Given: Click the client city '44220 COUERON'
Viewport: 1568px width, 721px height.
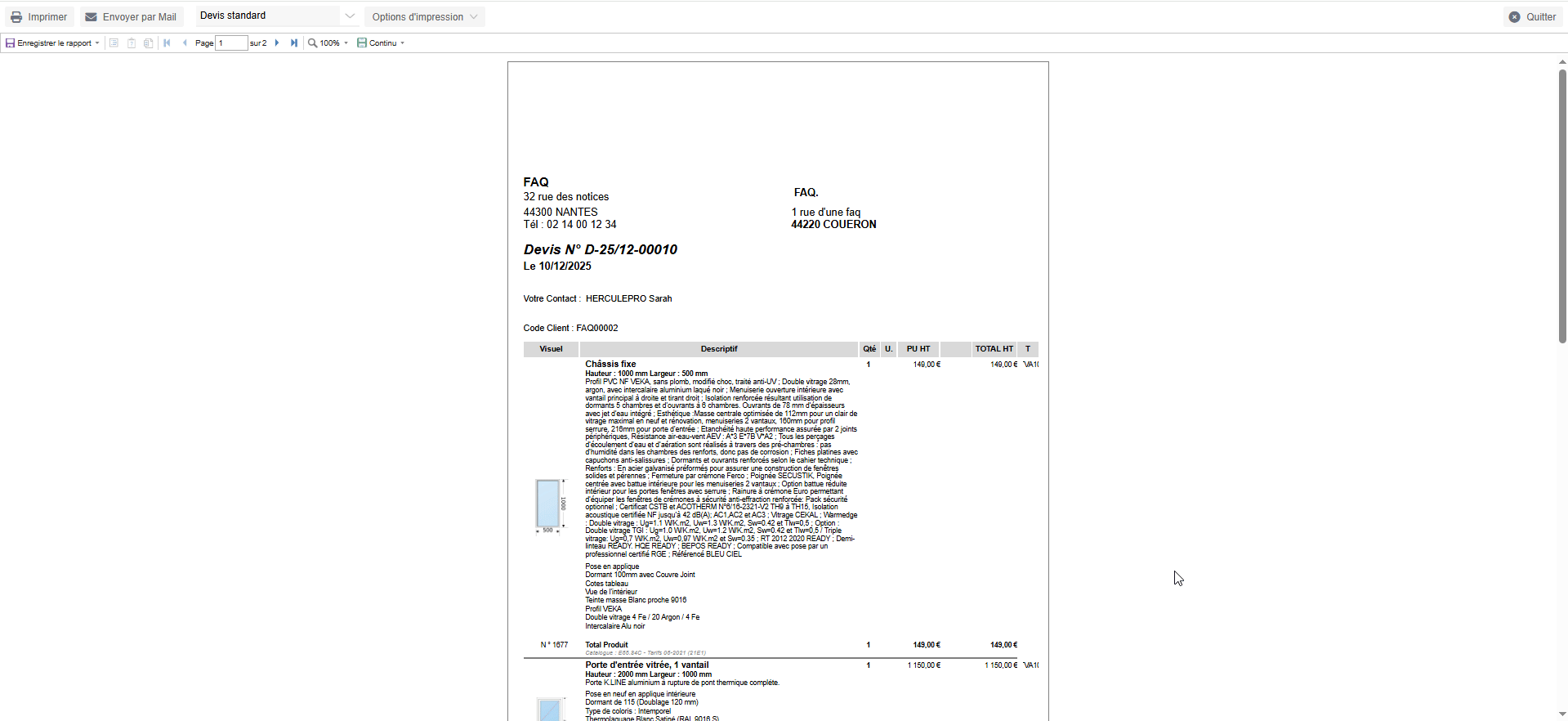Looking at the screenshot, I should pyautogui.click(x=833, y=225).
